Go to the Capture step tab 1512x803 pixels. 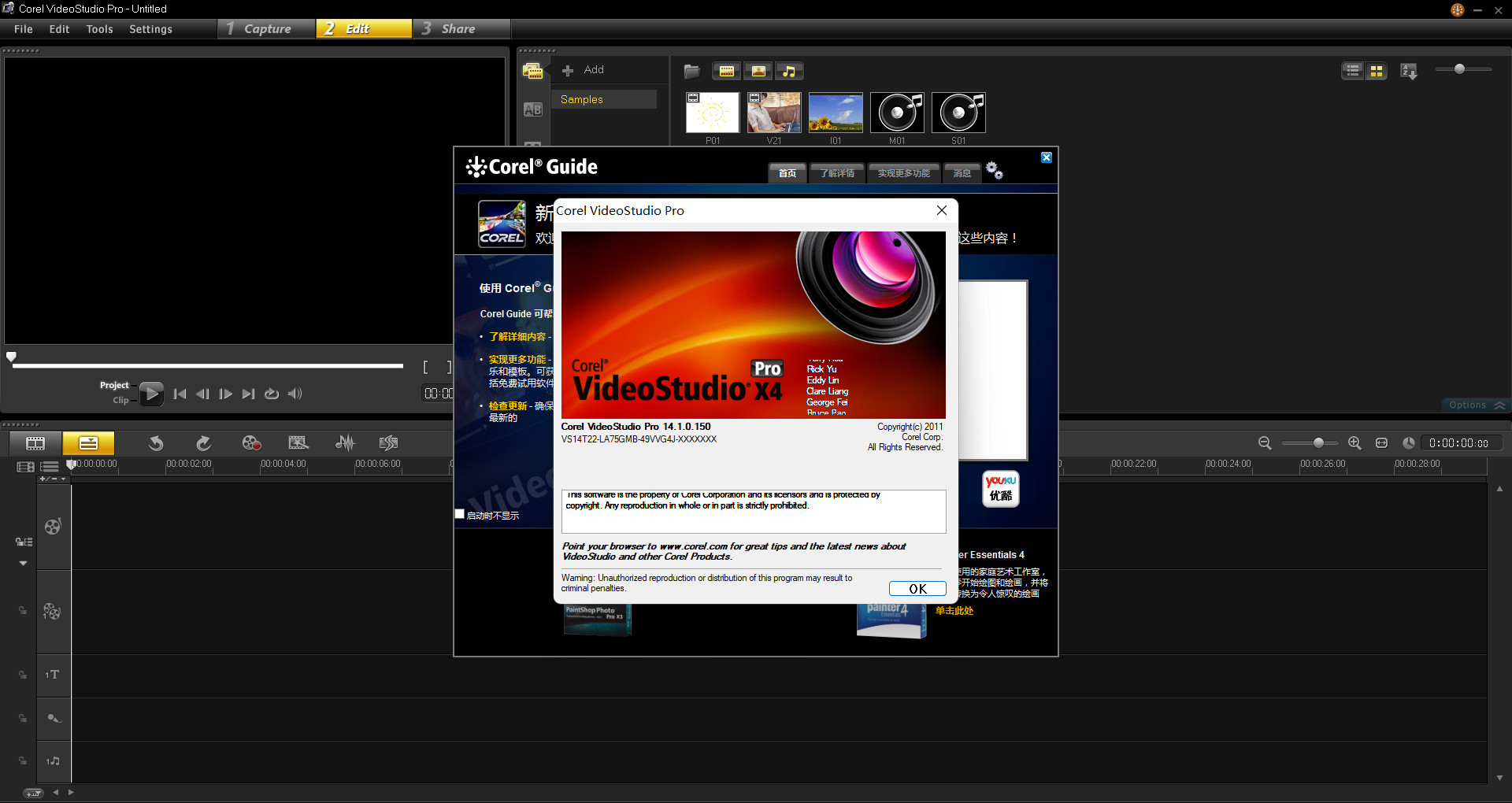pyautogui.click(x=266, y=28)
